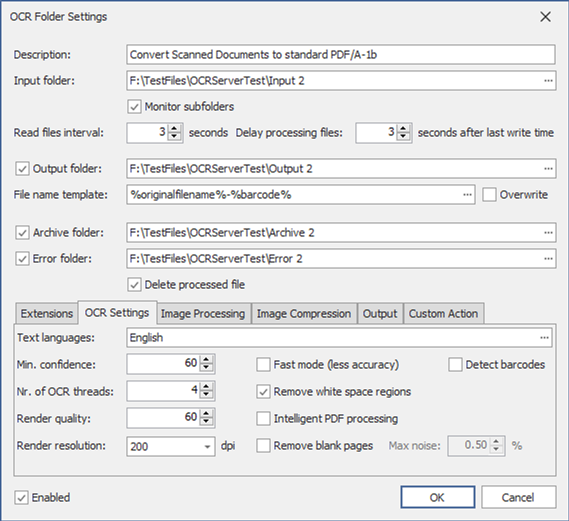This screenshot has width=569, height=521.
Task: Browse for the Error folder path
Action: [x=548, y=259]
